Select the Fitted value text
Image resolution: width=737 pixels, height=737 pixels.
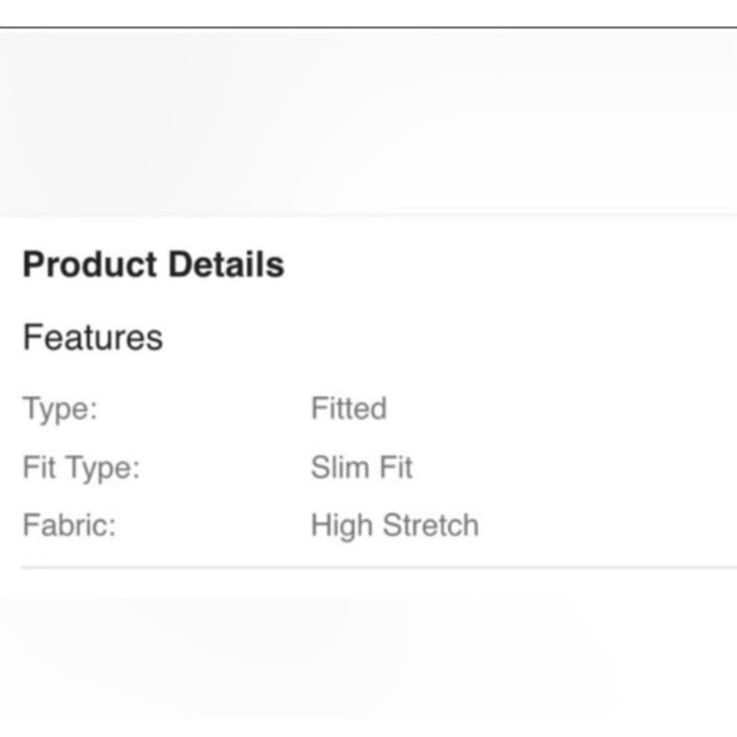[349, 408]
